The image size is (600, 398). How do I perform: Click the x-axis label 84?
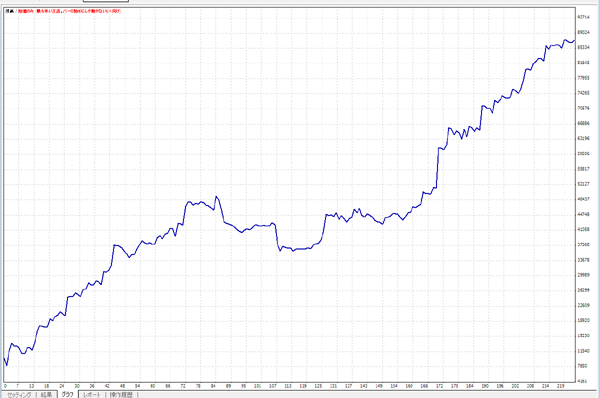click(x=213, y=386)
